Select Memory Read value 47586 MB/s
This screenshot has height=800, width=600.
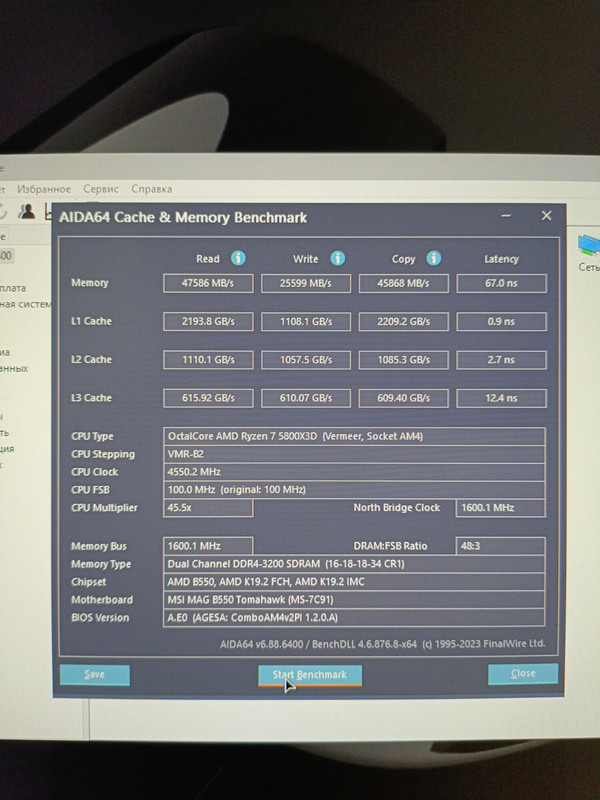tap(208, 283)
